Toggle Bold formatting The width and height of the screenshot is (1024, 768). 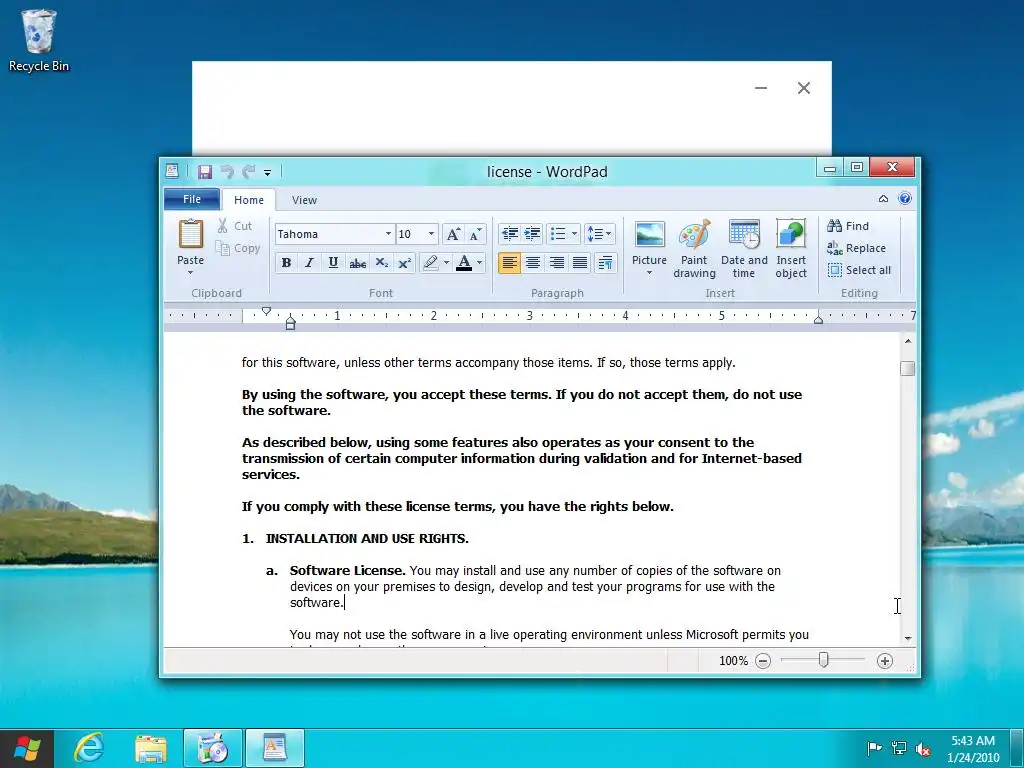286,263
